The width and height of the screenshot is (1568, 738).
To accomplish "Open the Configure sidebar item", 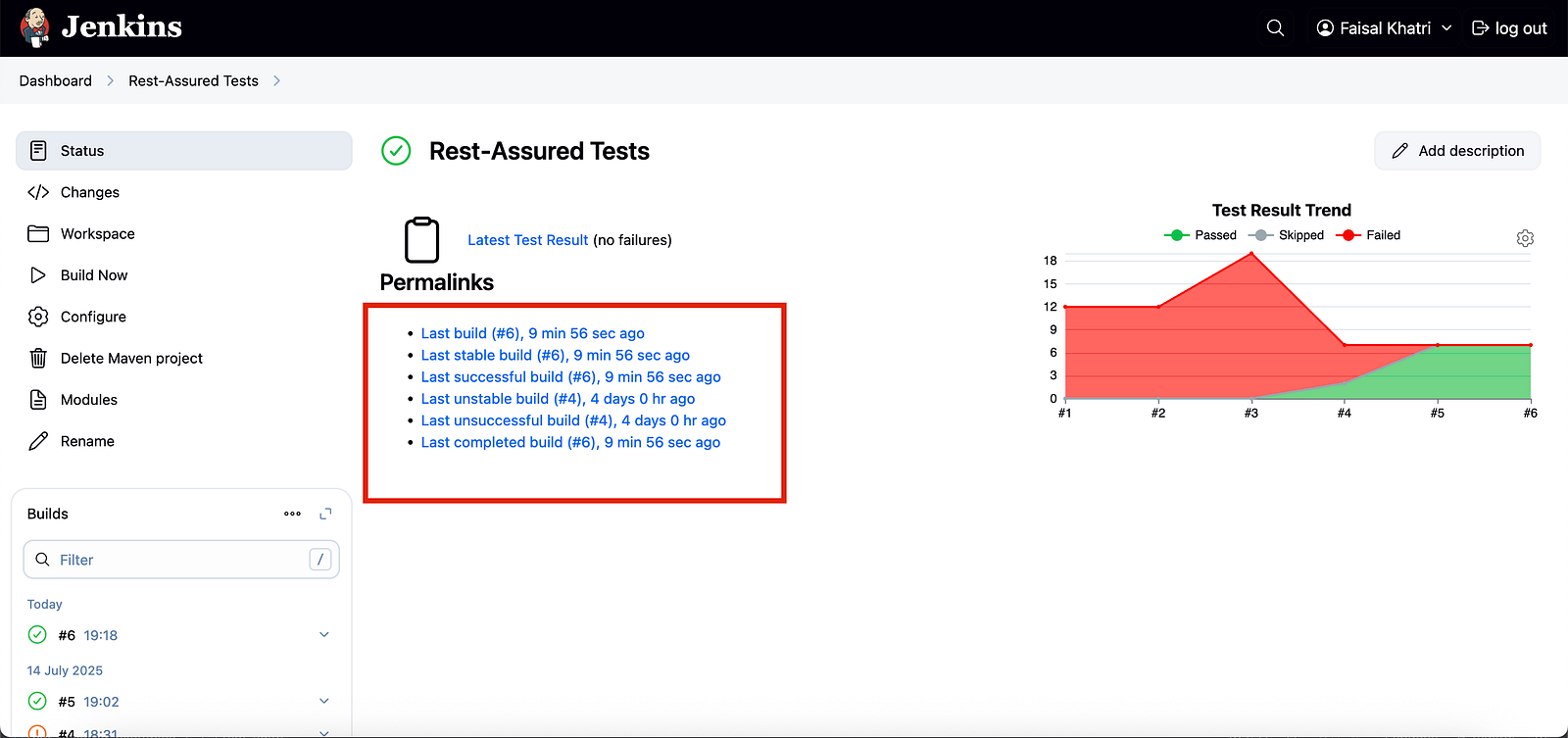I will point(184,317).
